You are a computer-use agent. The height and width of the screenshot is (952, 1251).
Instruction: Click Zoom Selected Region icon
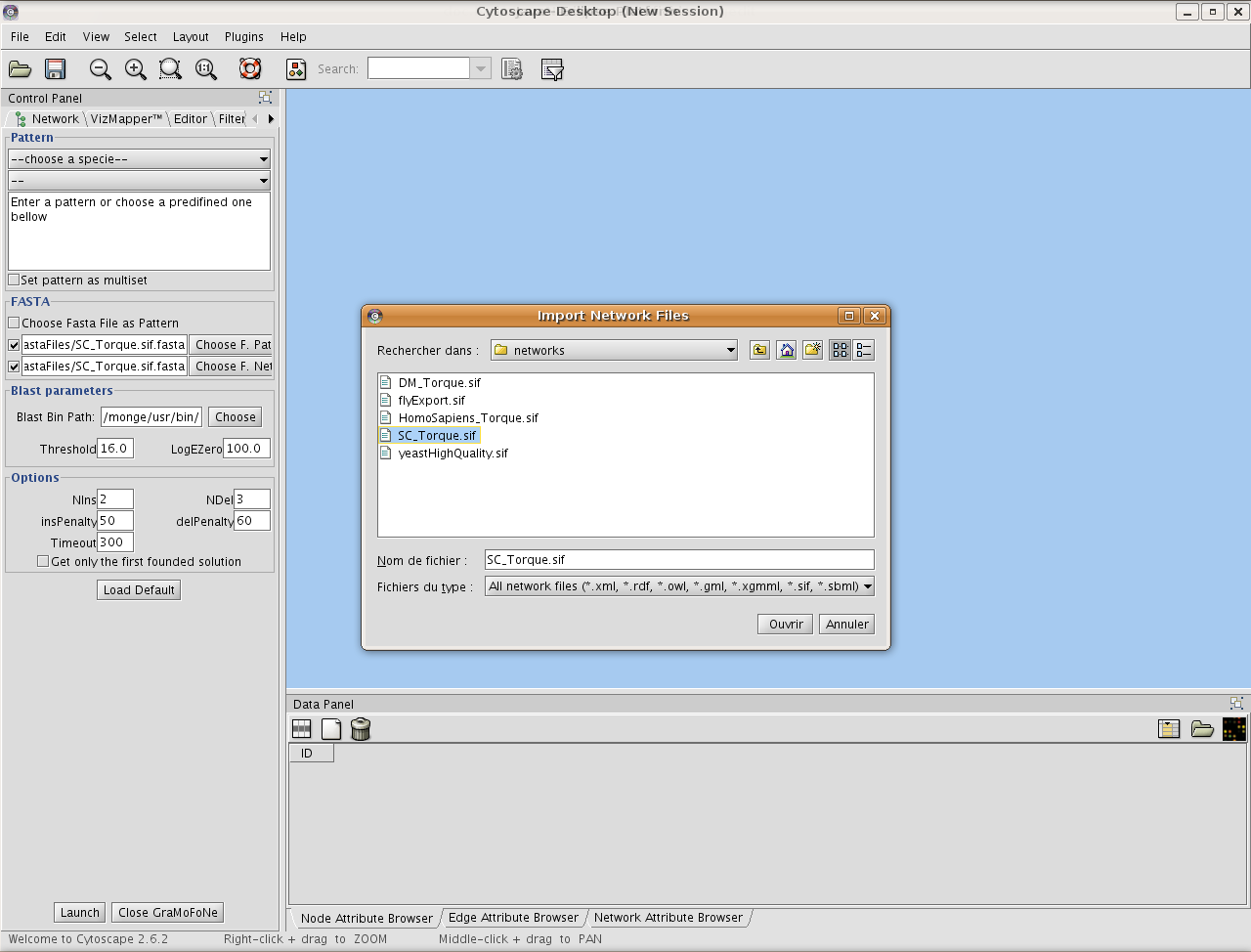point(170,69)
